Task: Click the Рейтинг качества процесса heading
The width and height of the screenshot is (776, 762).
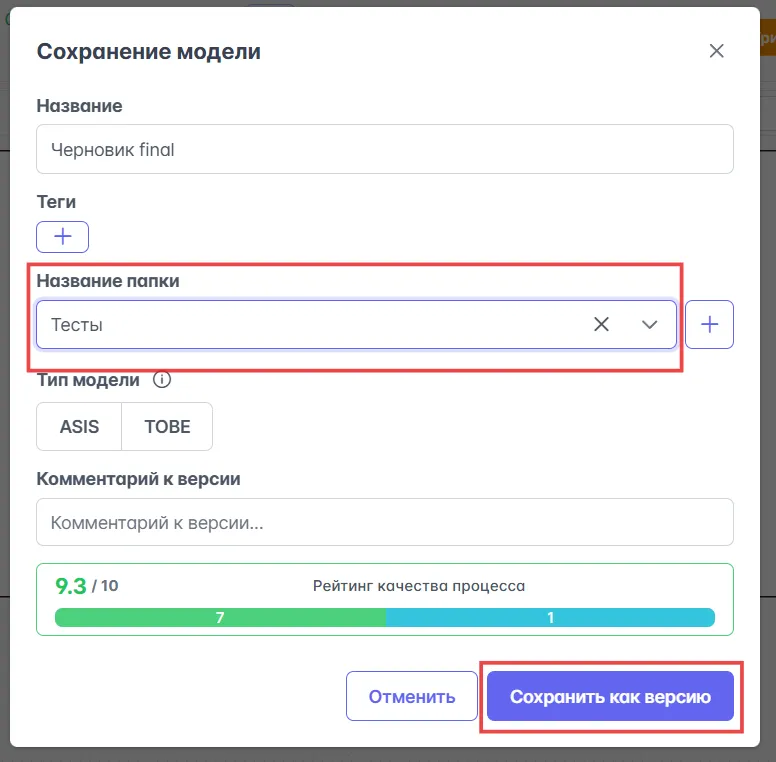Action: pyautogui.click(x=418, y=586)
